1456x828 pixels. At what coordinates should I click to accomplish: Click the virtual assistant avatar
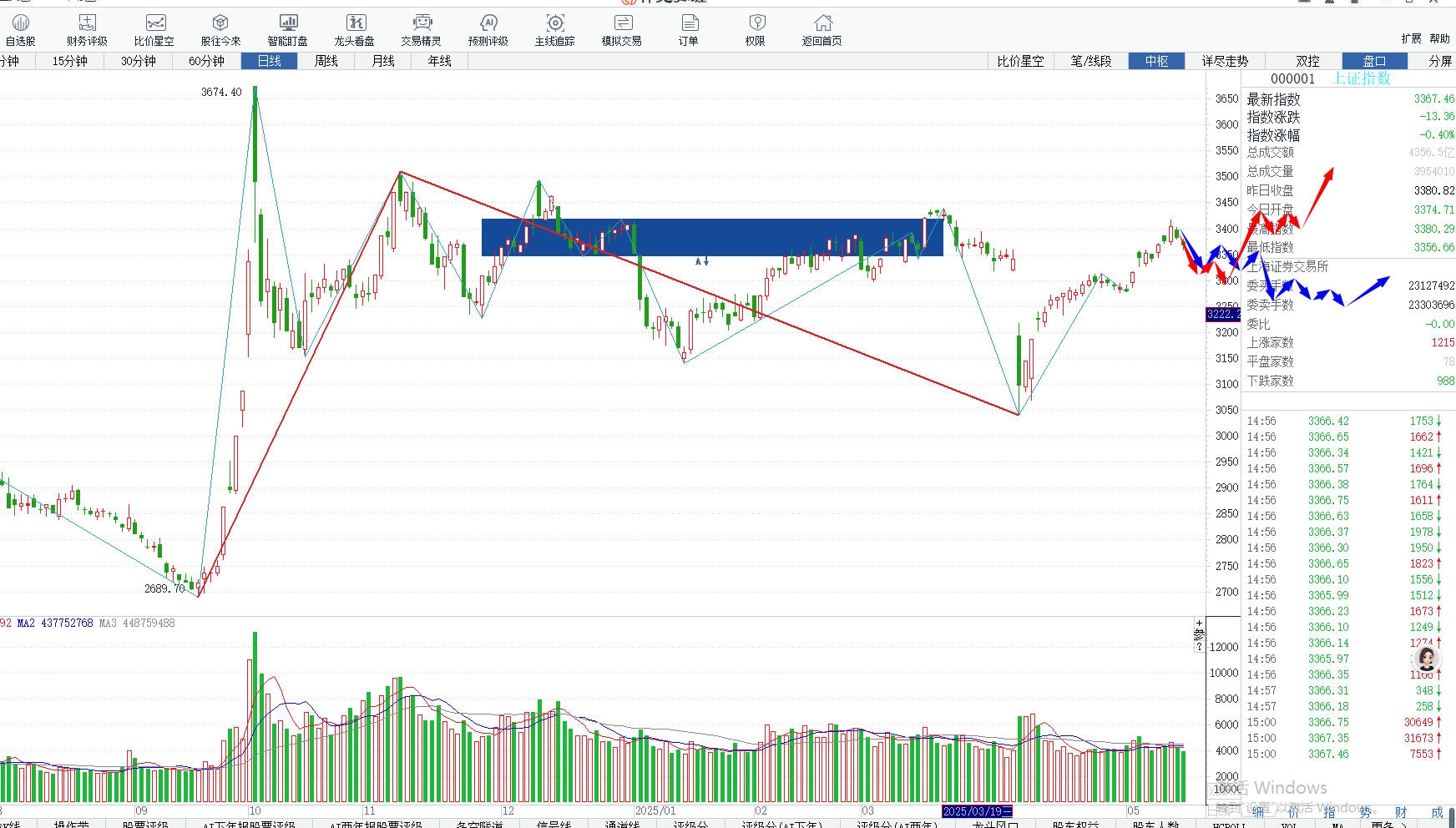(1427, 659)
